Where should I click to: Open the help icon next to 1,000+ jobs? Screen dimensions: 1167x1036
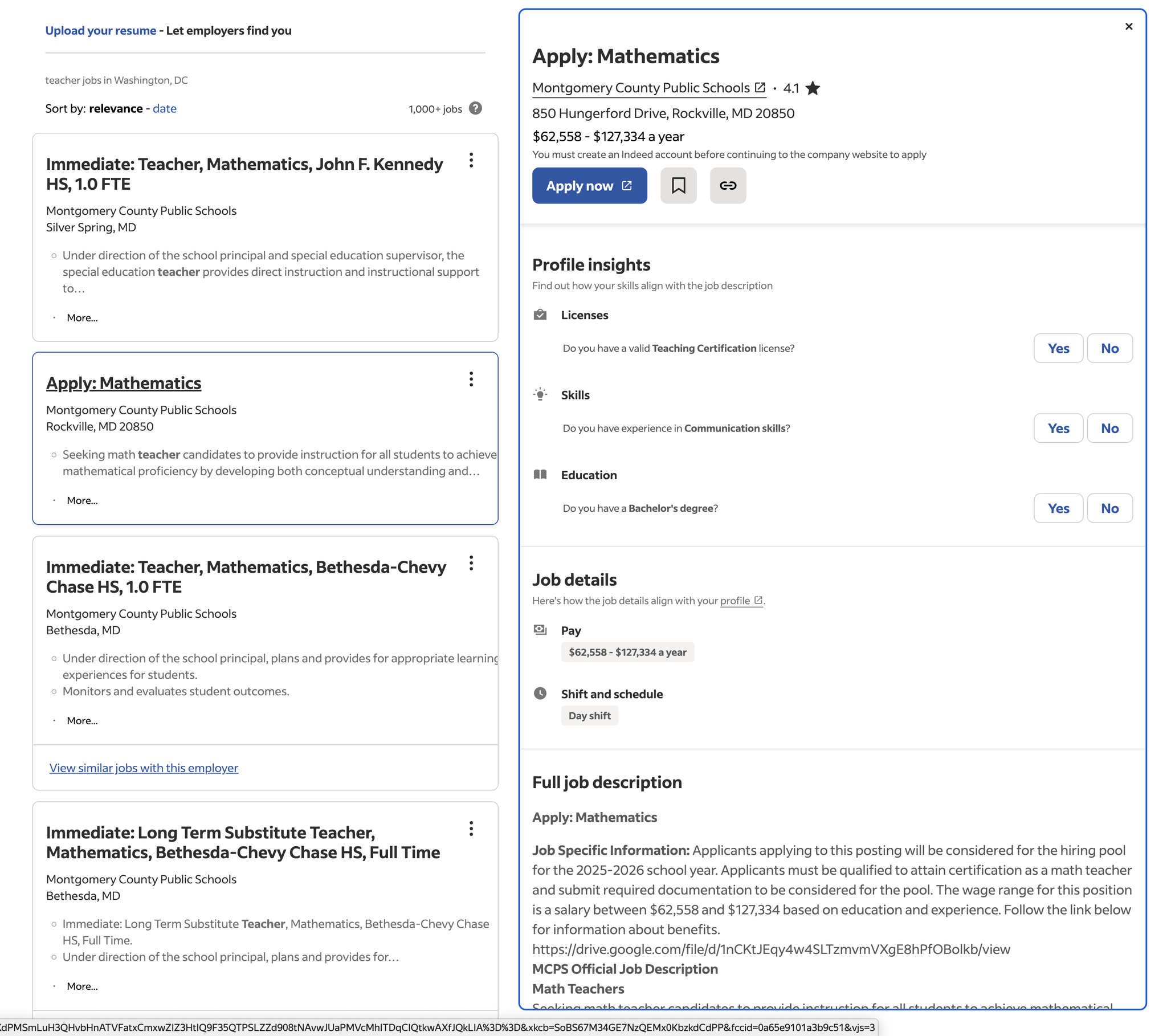[x=475, y=108]
